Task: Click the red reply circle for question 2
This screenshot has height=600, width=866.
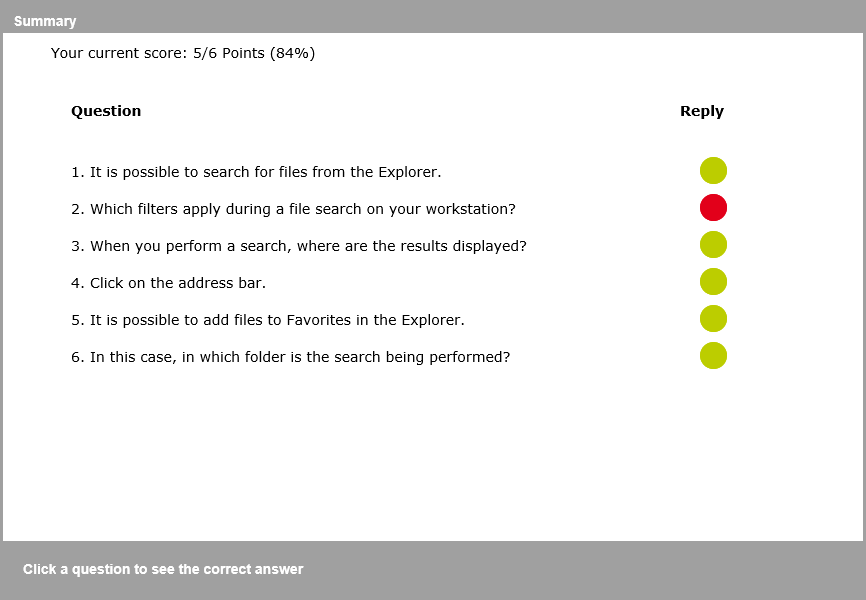Action: [x=713, y=208]
